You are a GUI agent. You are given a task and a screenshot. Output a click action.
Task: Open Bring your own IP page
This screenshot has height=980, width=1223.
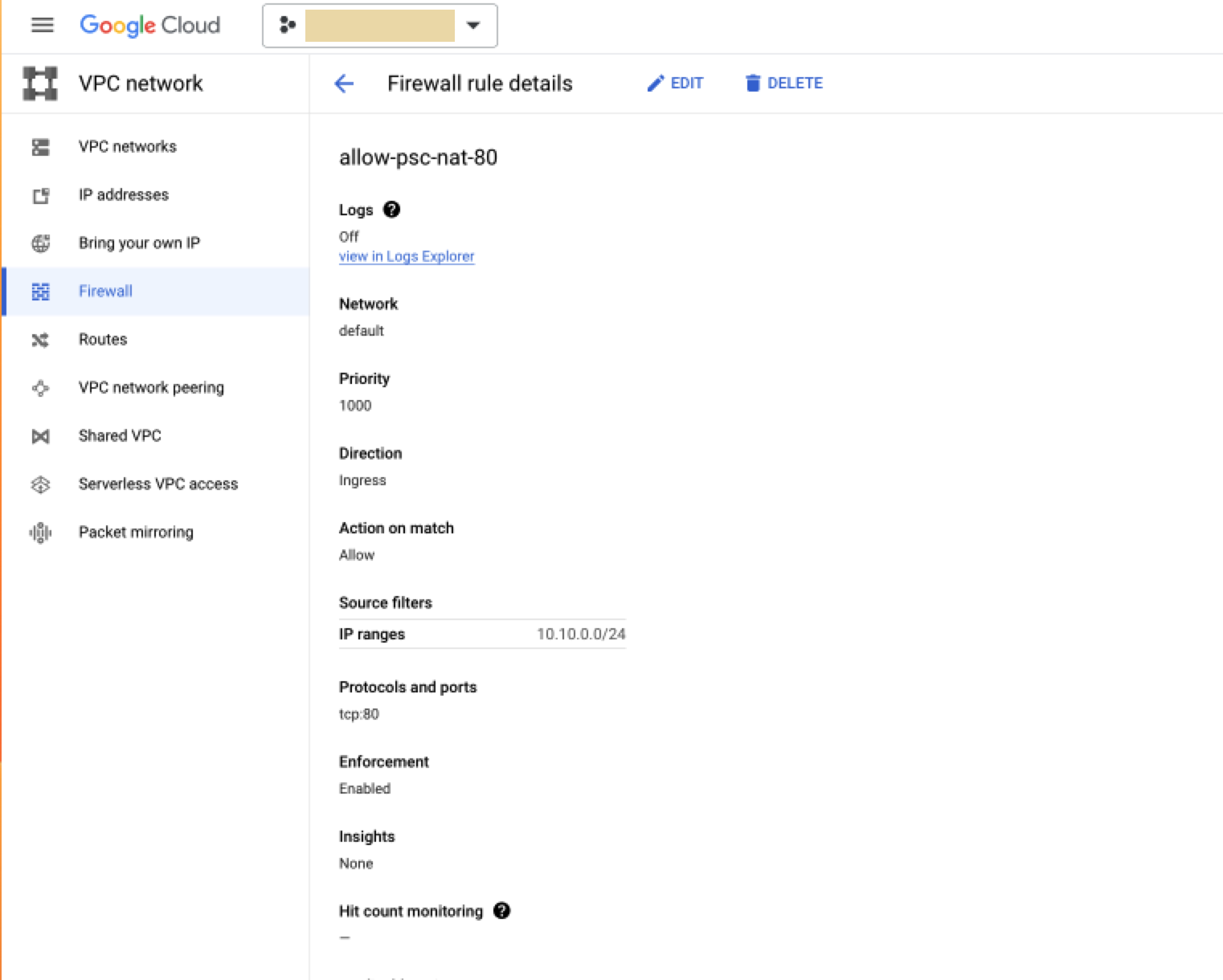point(139,243)
